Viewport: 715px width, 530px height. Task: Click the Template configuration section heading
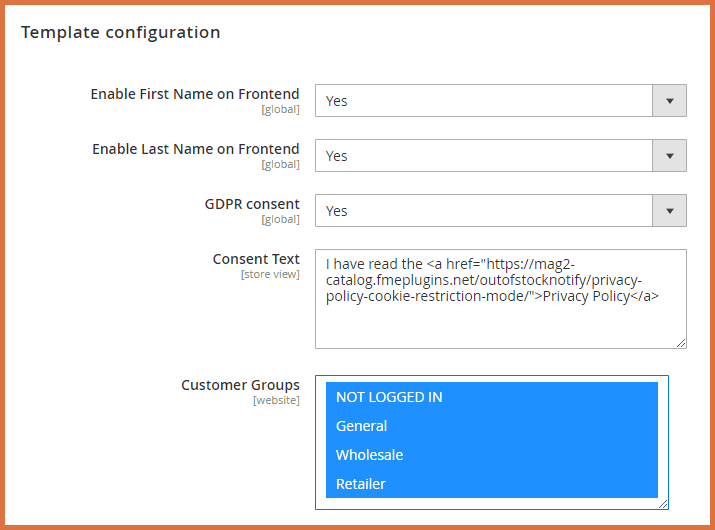[x=120, y=32]
